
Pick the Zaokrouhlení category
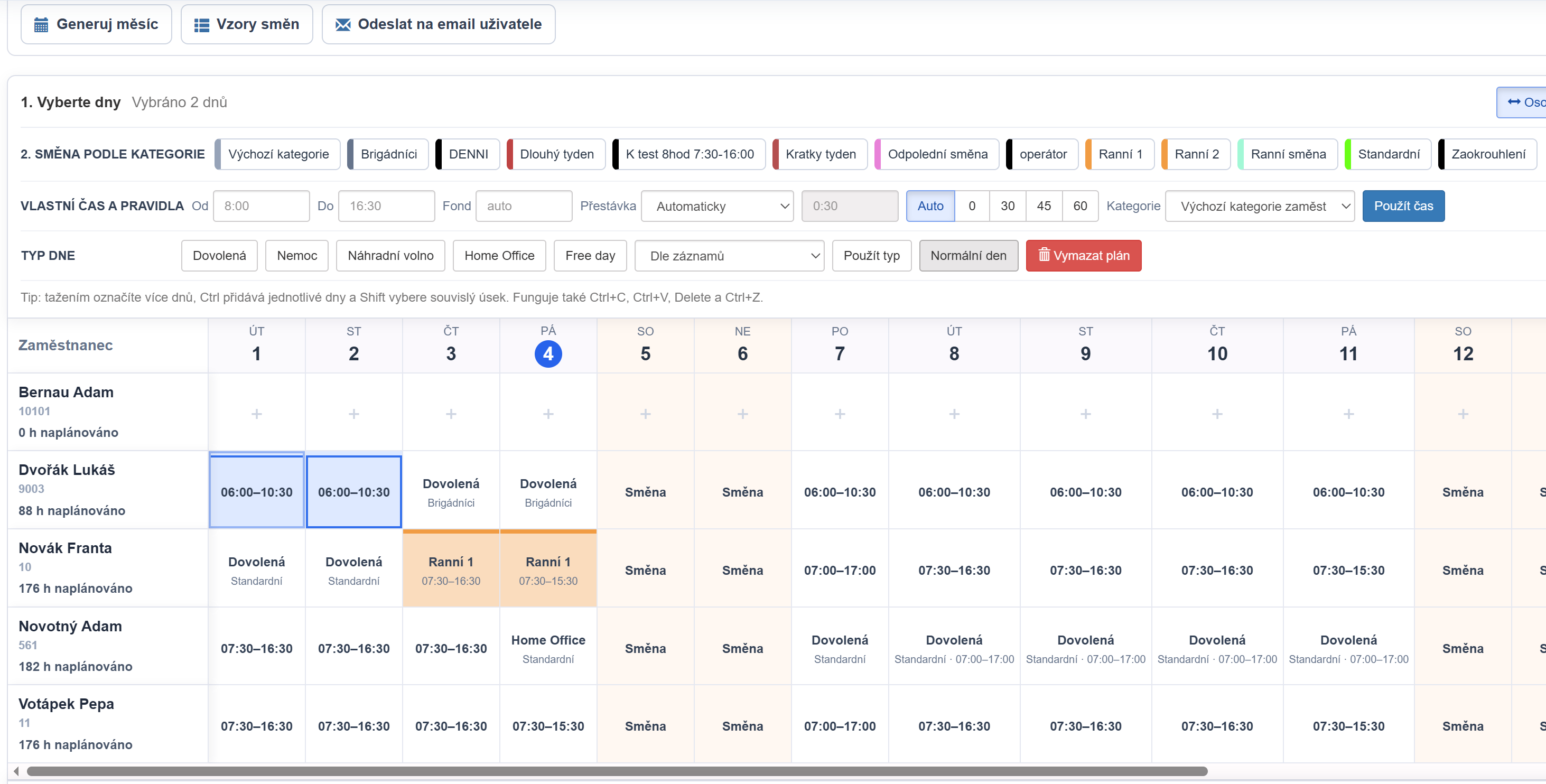(x=1488, y=154)
